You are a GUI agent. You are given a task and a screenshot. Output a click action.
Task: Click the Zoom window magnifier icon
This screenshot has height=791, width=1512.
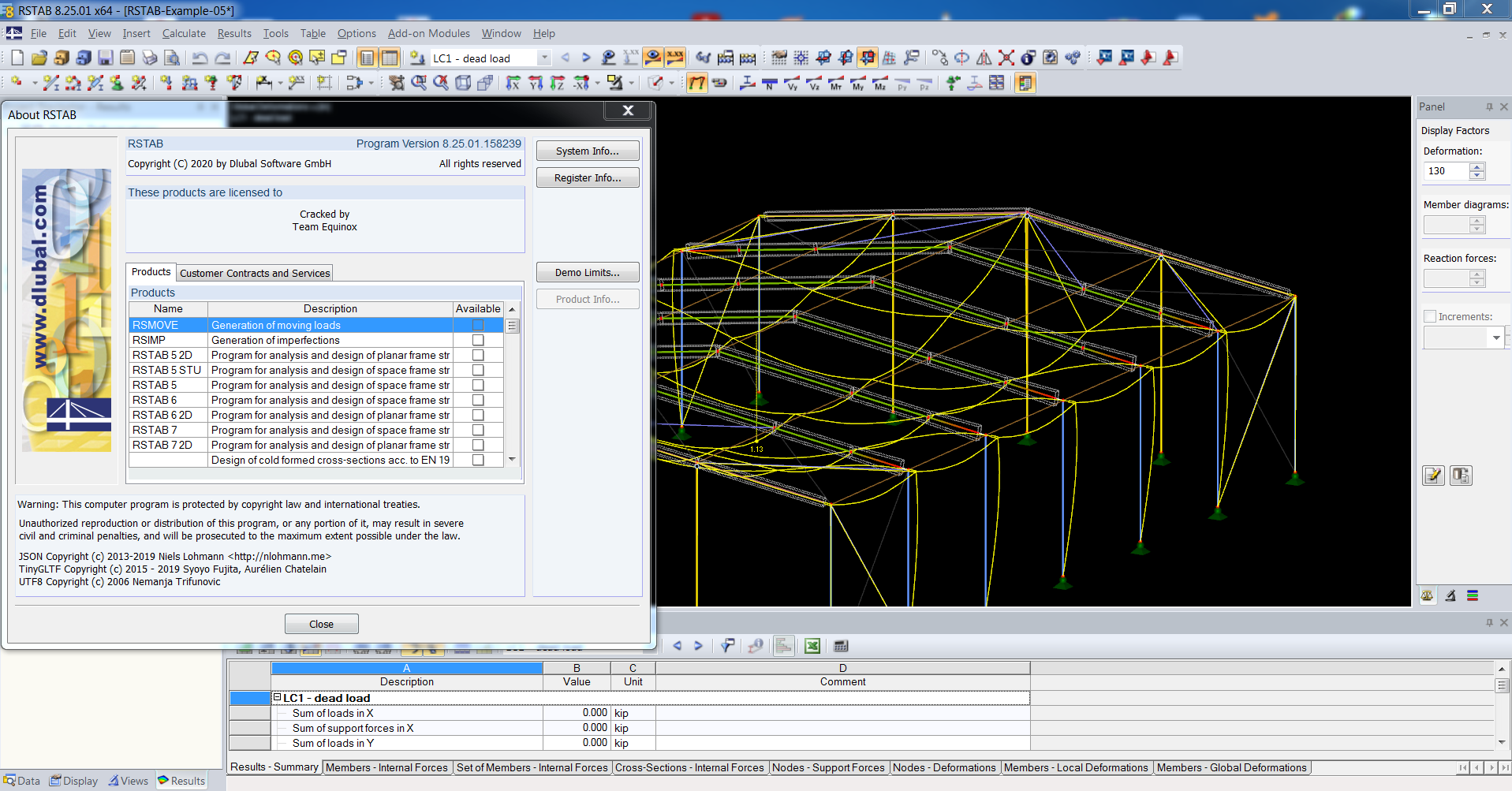point(419,83)
